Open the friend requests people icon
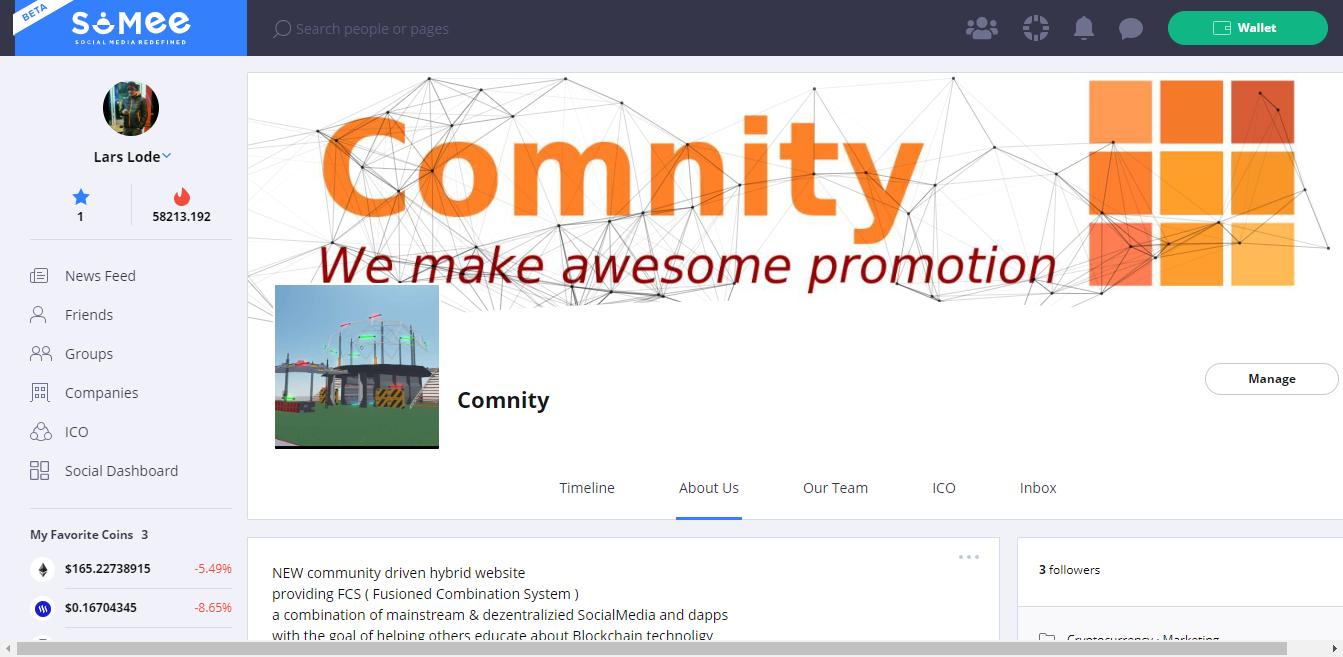 982,28
